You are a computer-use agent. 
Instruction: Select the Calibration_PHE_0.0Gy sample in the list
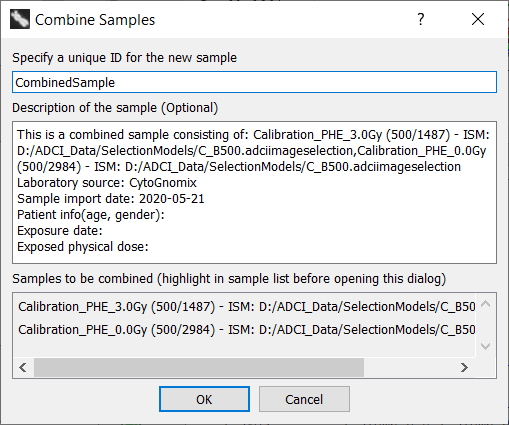[247, 330]
